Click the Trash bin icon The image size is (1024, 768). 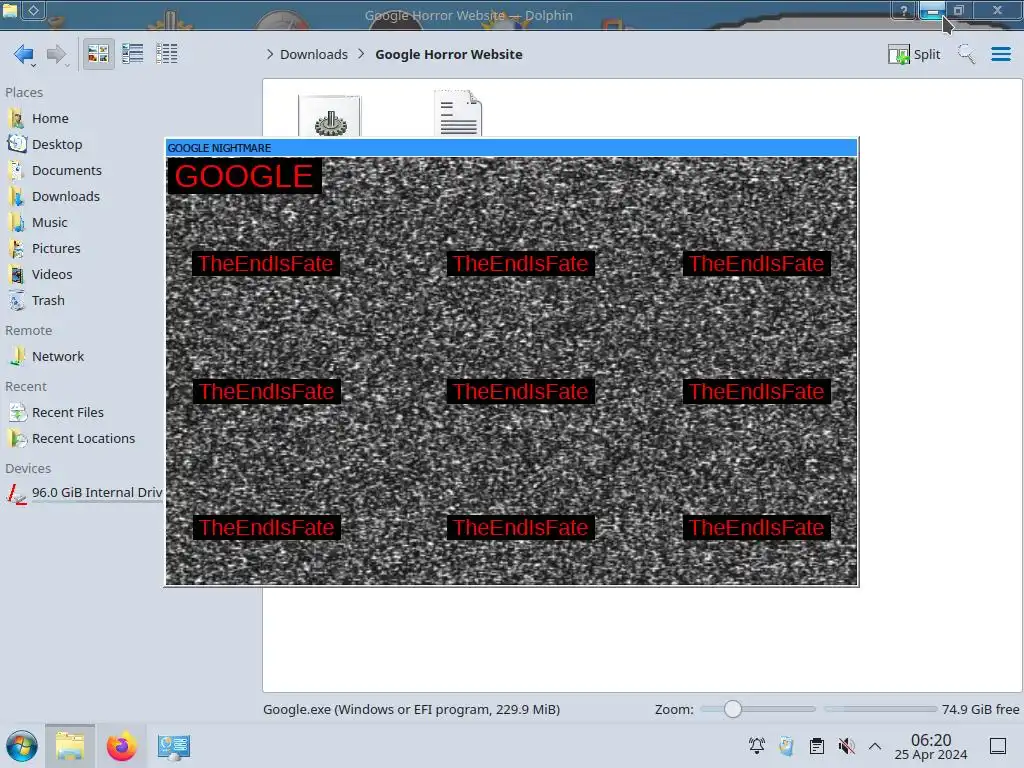pos(16,301)
